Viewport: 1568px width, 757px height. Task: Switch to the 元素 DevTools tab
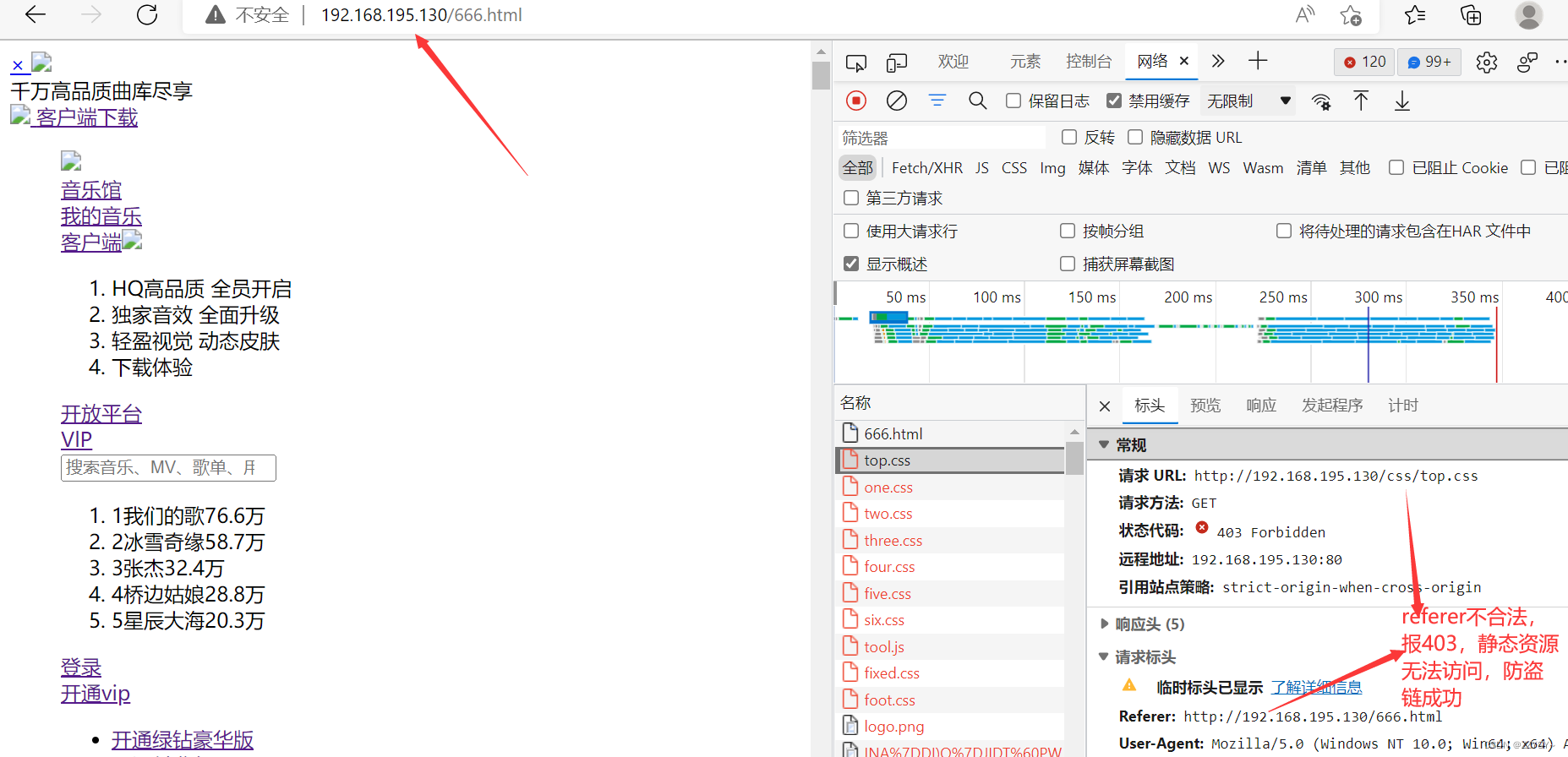tap(1025, 61)
